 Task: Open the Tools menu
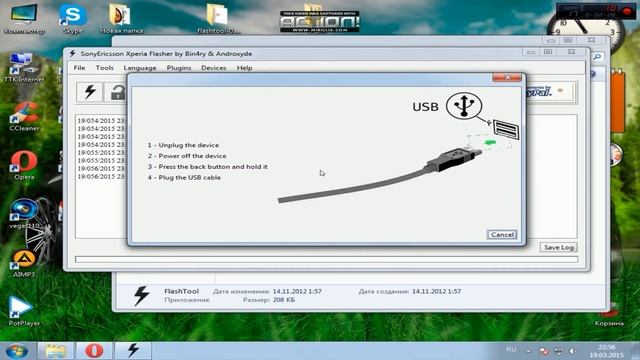pos(104,68)
